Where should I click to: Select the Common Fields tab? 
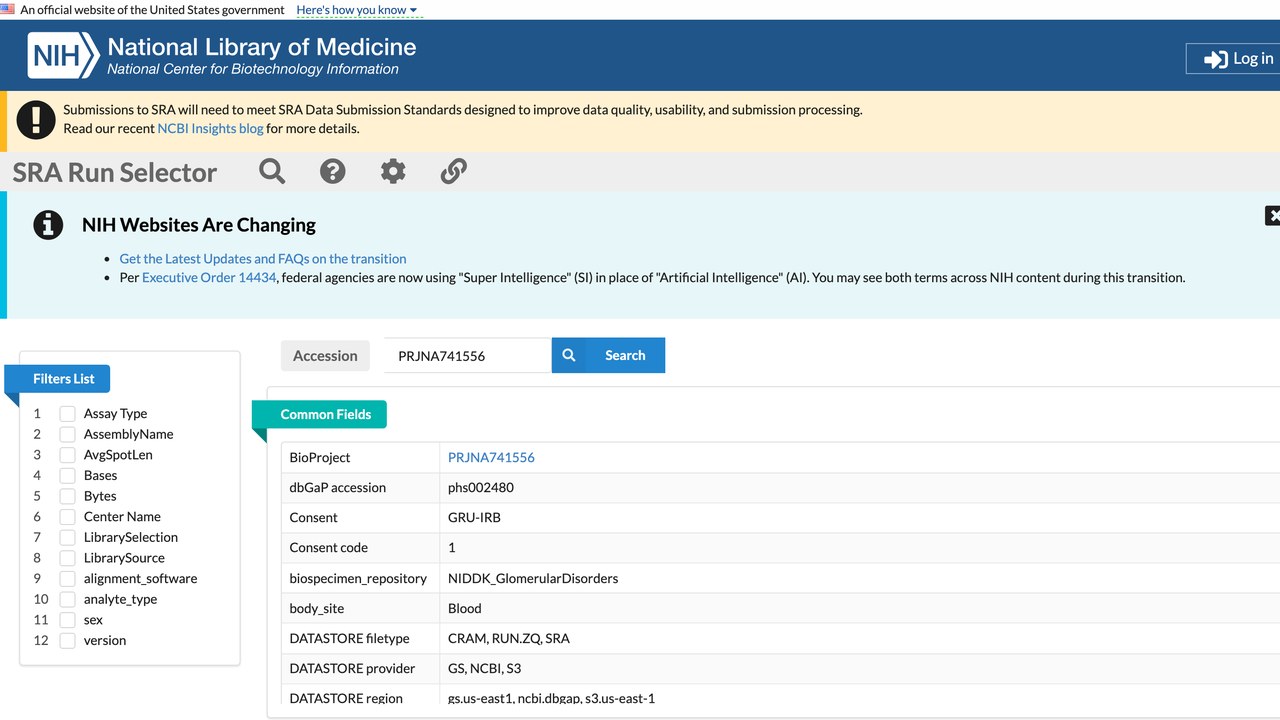coord(325,414)
